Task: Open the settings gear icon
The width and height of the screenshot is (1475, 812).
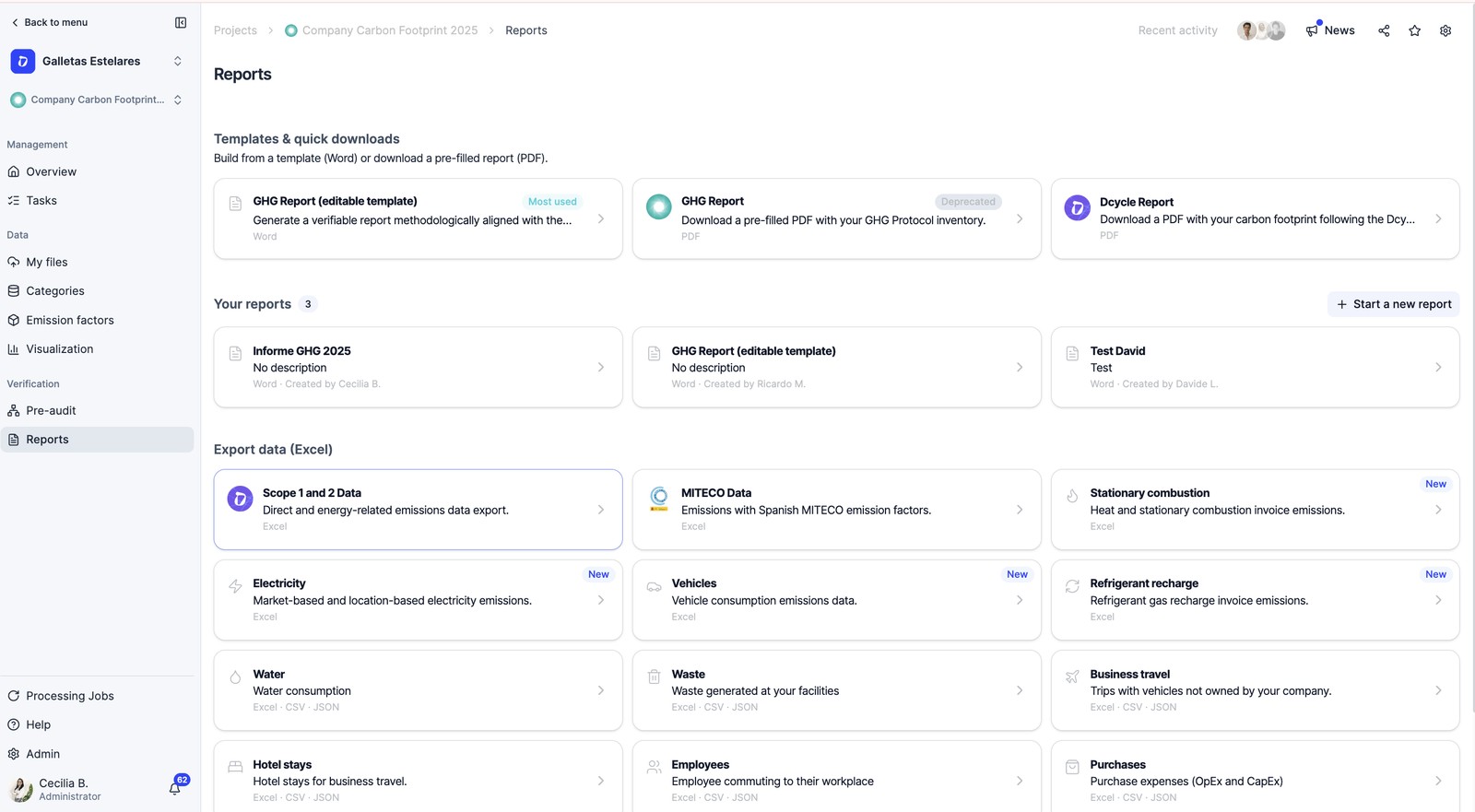Action: coord(1445,30)
